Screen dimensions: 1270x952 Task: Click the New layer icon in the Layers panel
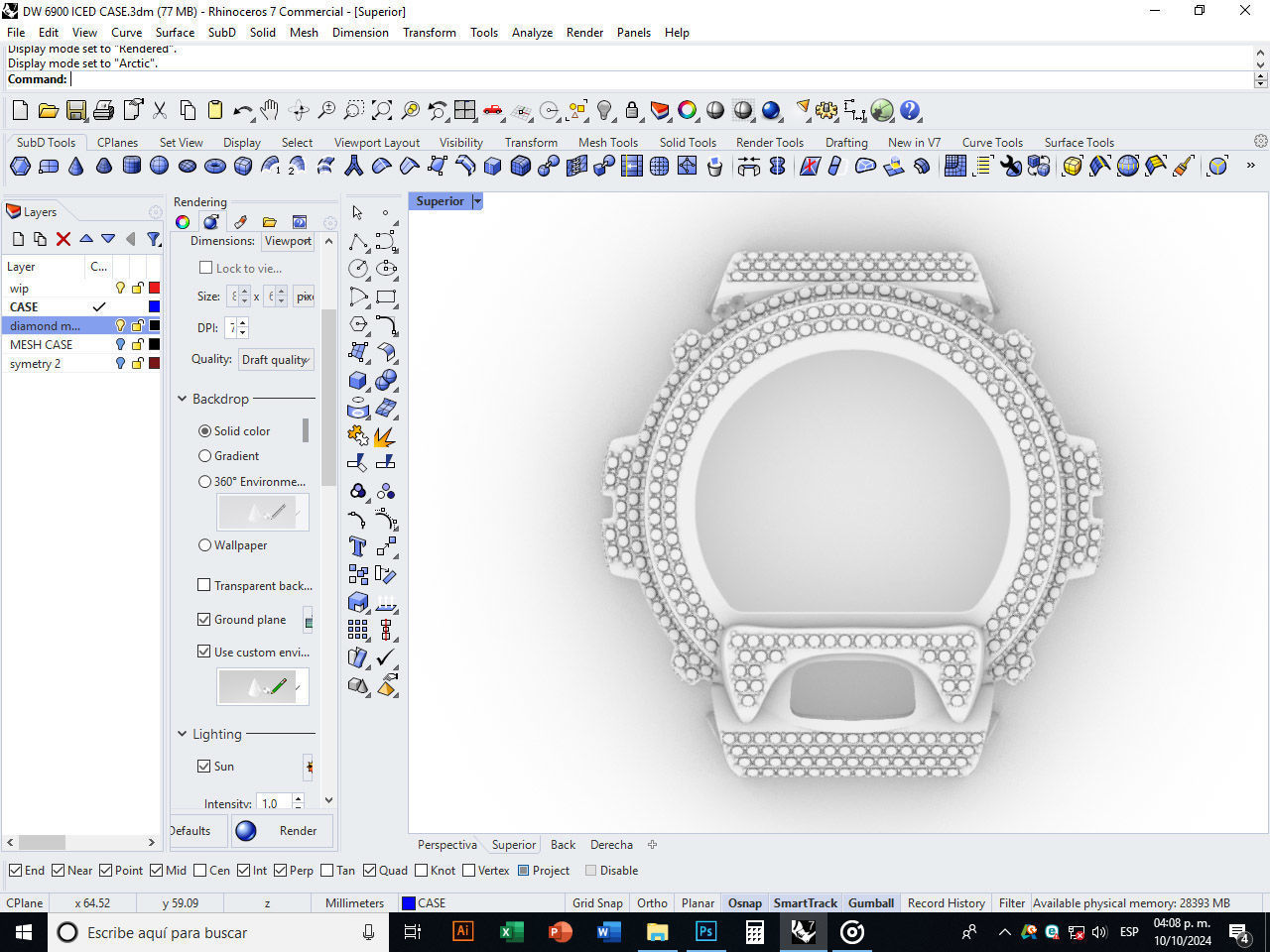18,239
